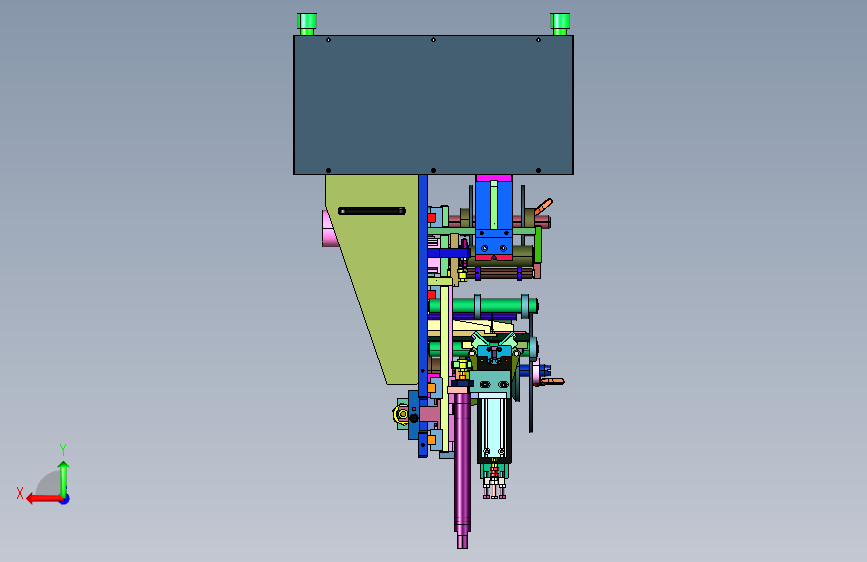Image resolution: width=867 pixels, height=562 pixels.
Task: Select the black slot handle on olive panel
Action: (372, 211)
